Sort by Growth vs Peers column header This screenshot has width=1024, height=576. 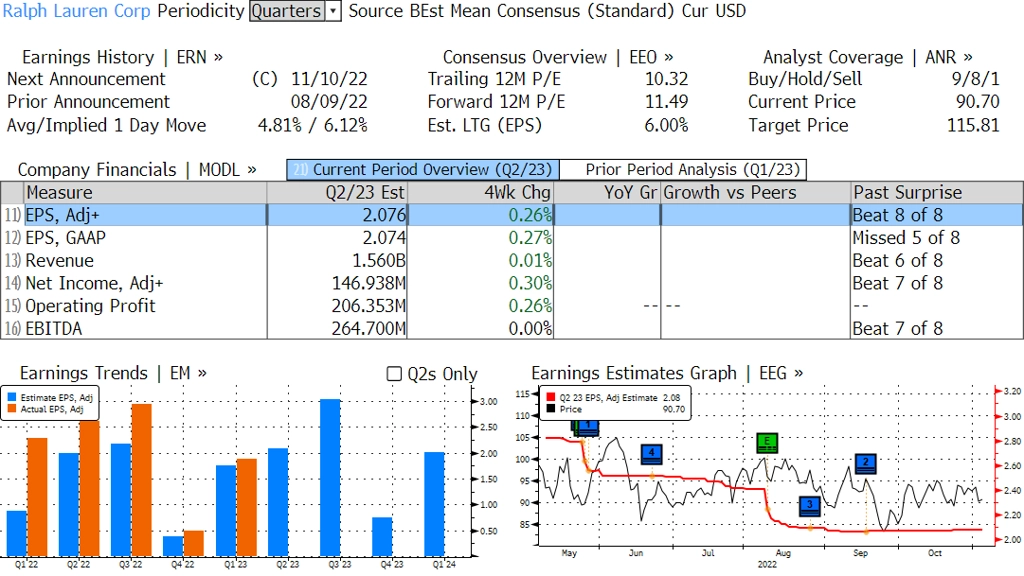coord(756,193)
